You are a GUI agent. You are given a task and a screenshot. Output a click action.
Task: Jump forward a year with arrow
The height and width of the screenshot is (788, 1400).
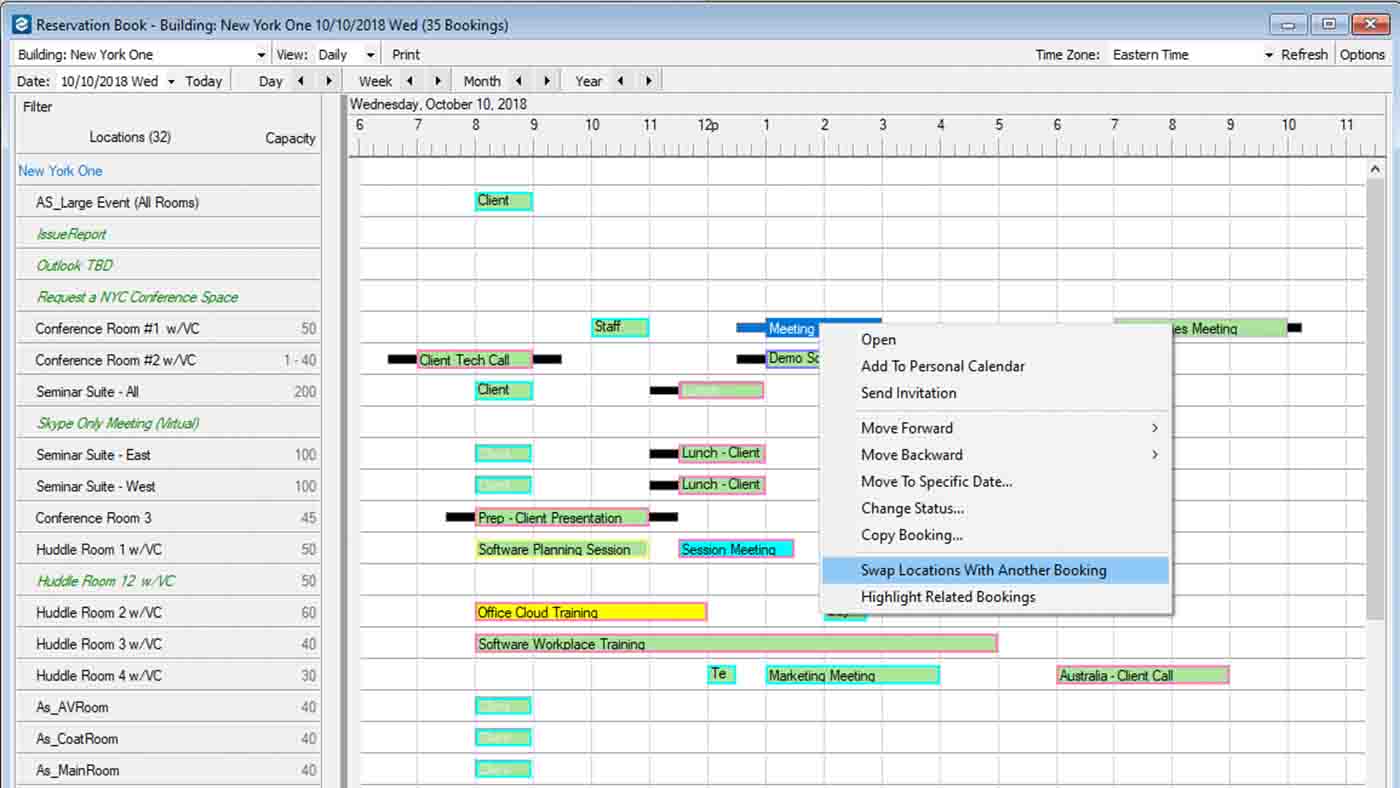pyautogui.click(x=647, y=81)
